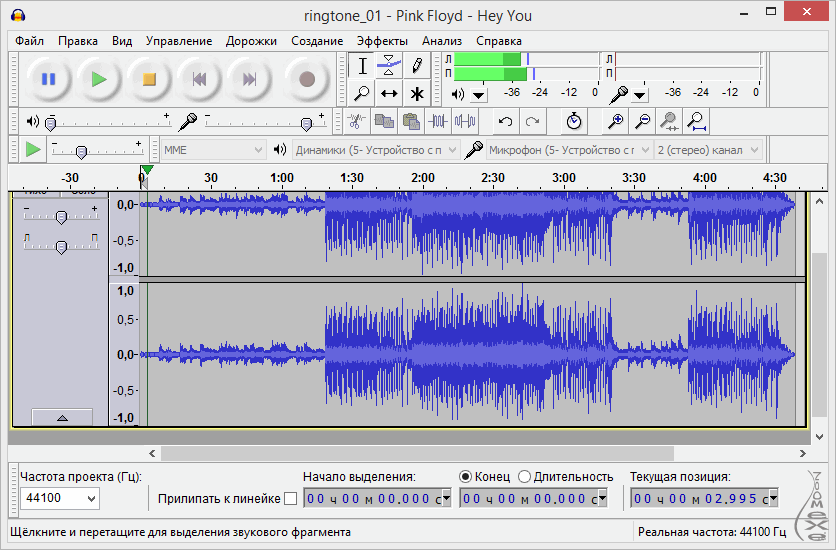Click the output volume slider handle
Viewport: 836px width, 550px height.
click(51, 124)
